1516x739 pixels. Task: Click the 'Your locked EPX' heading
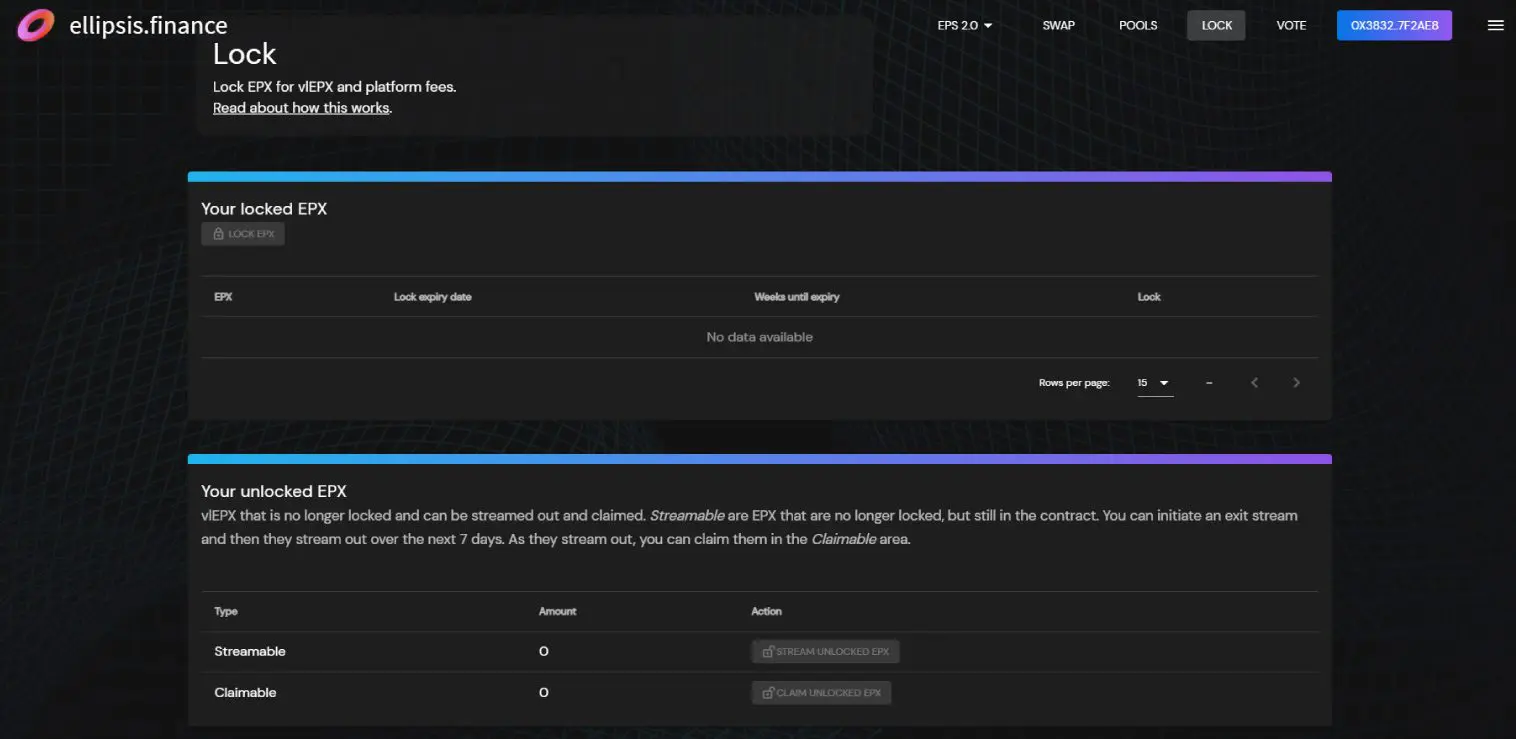[264, 209]
